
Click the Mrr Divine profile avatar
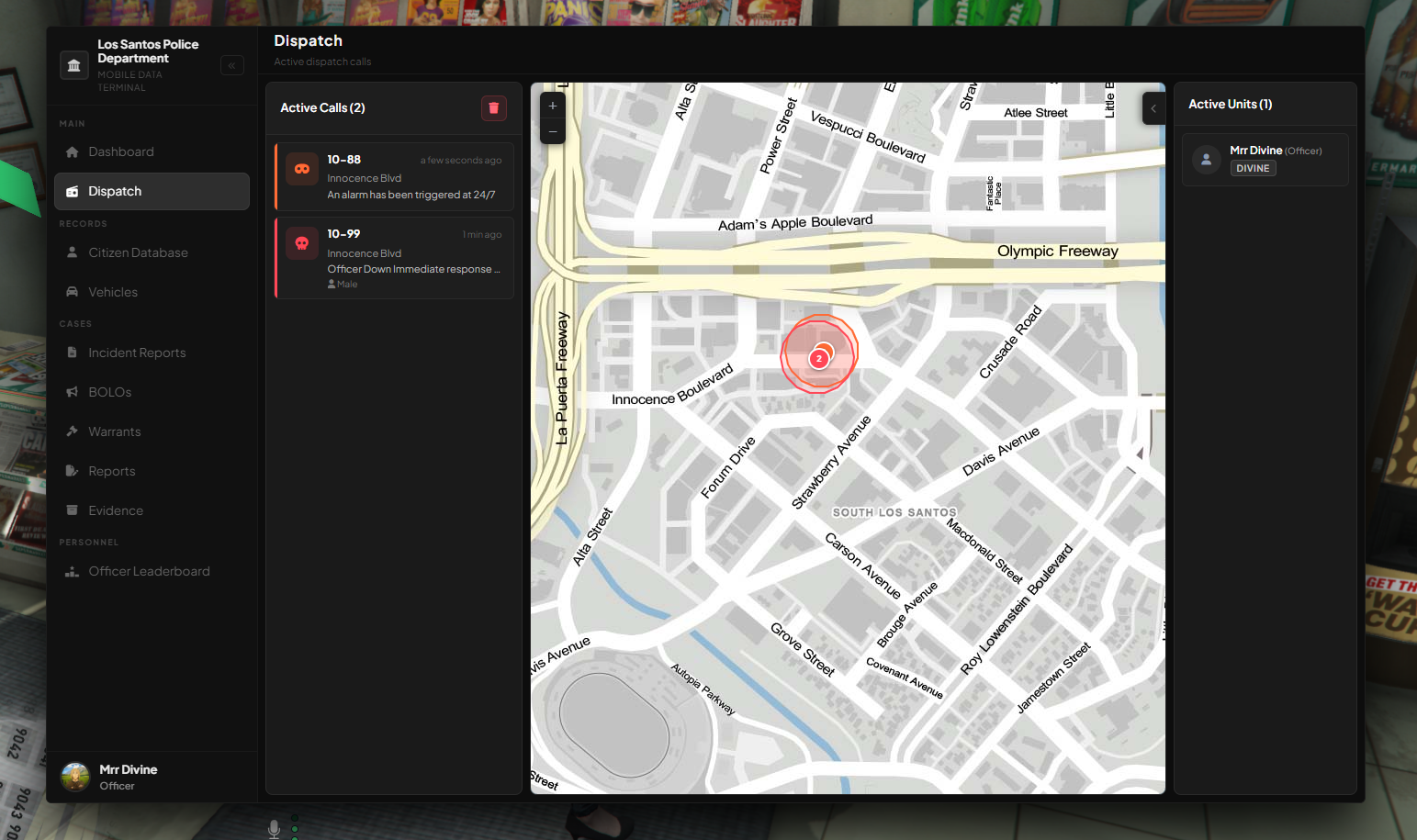pos(75,777)
